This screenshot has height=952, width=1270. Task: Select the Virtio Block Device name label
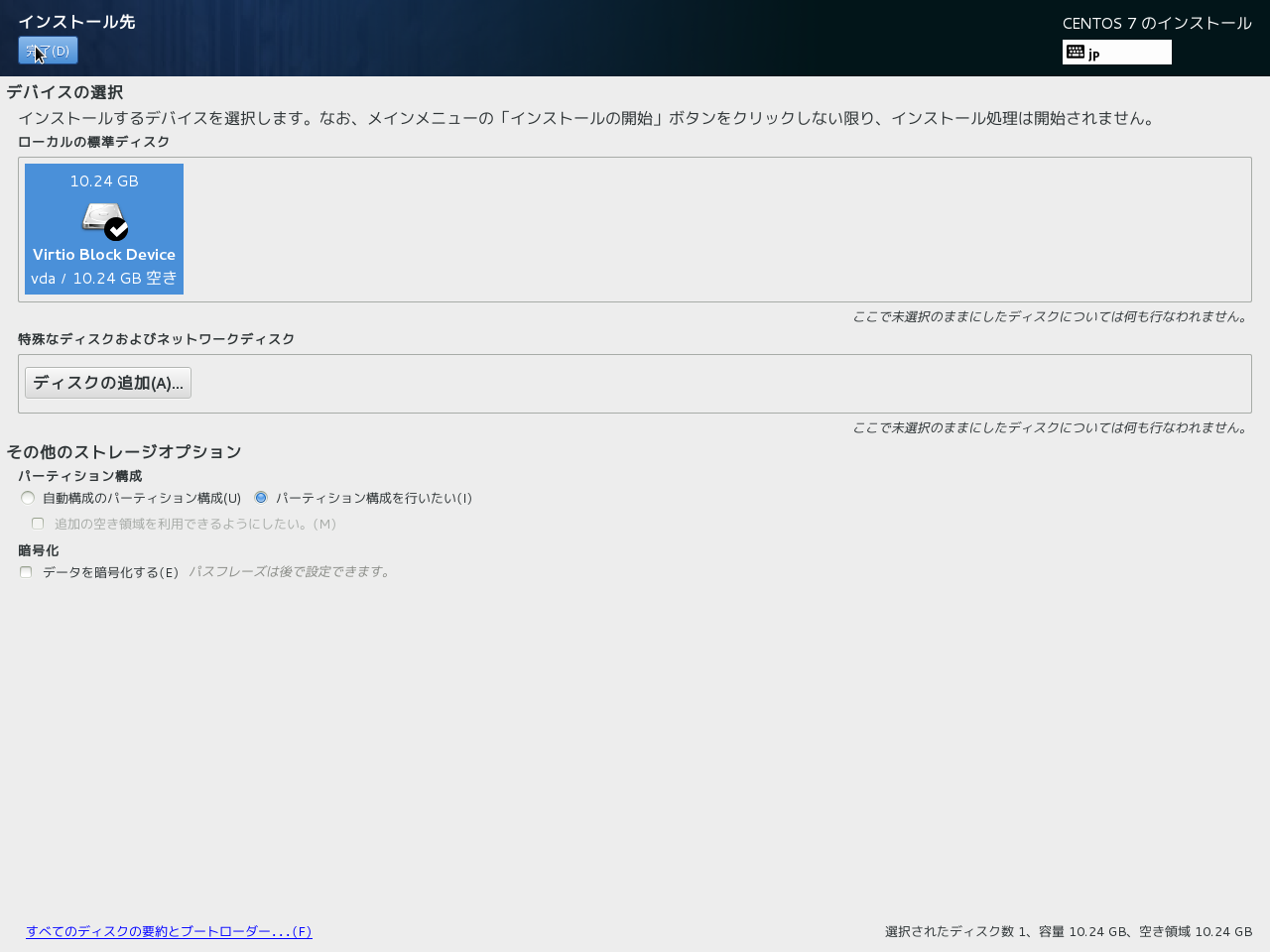point(104,255)
